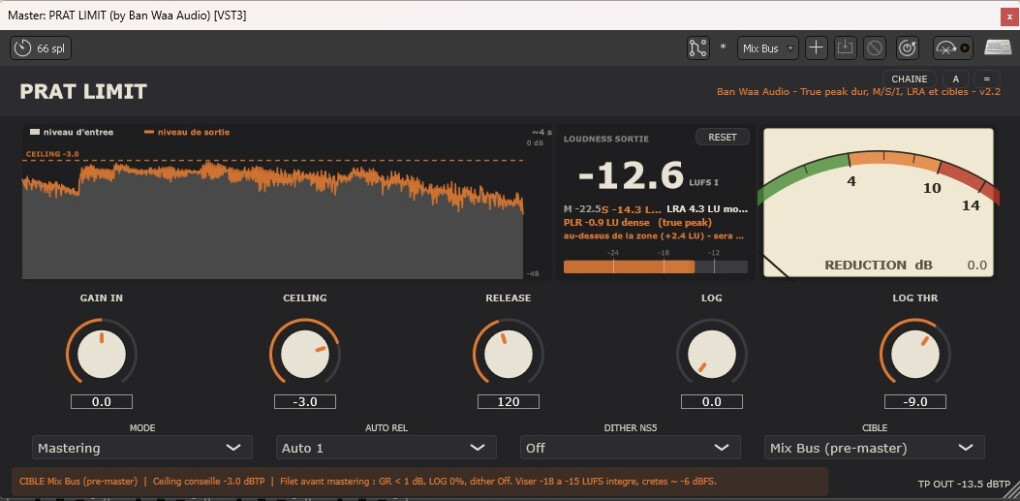Click the 66 spl latency clock icon
1020x501 pixels.
(23, 48)
